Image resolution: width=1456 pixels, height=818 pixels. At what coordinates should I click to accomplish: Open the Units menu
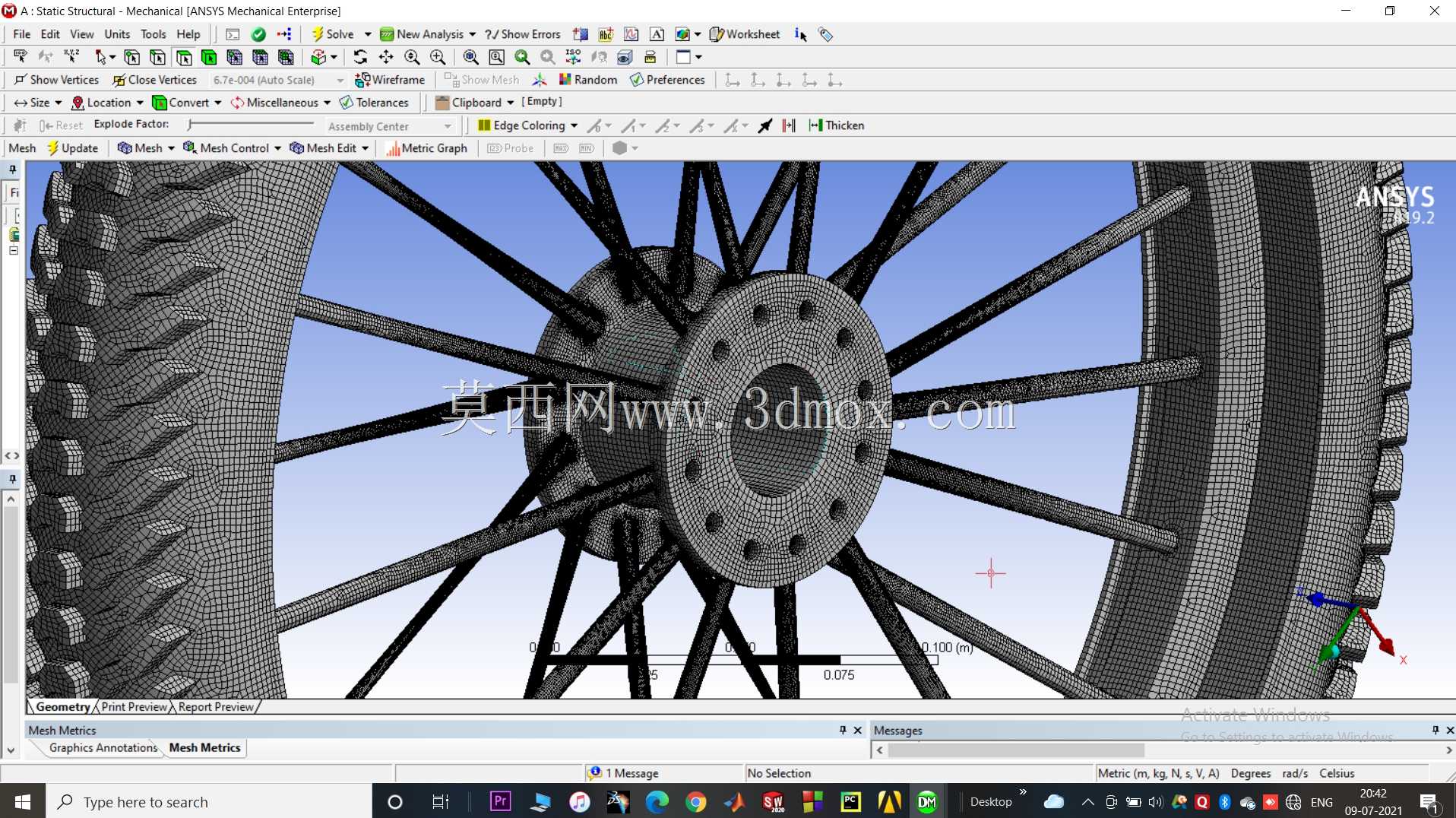117,34
